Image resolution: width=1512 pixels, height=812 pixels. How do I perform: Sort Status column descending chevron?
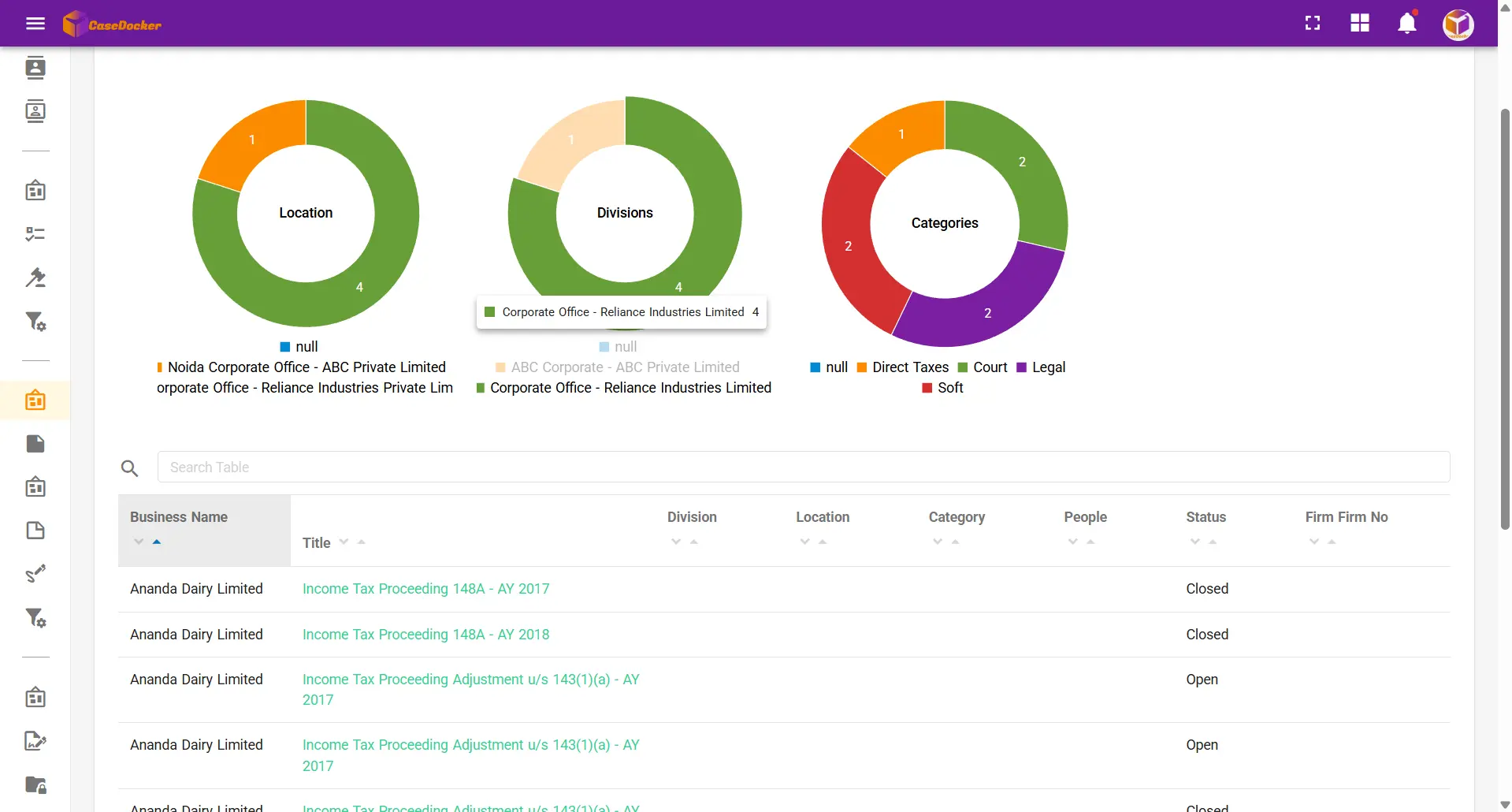tap(1195, 542)
